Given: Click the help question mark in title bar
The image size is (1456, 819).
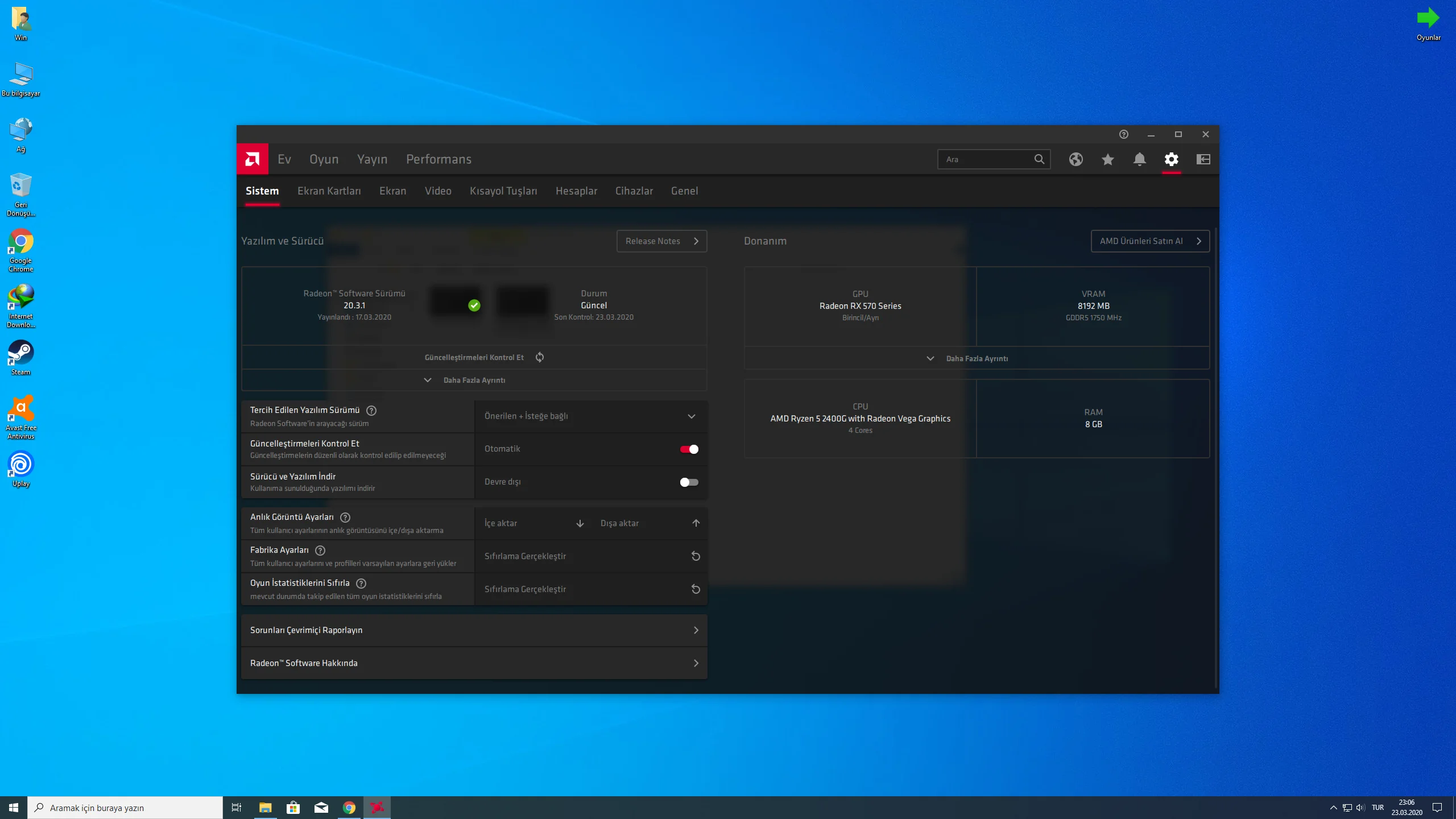Looking at the screenshot, I should 1123,134.
